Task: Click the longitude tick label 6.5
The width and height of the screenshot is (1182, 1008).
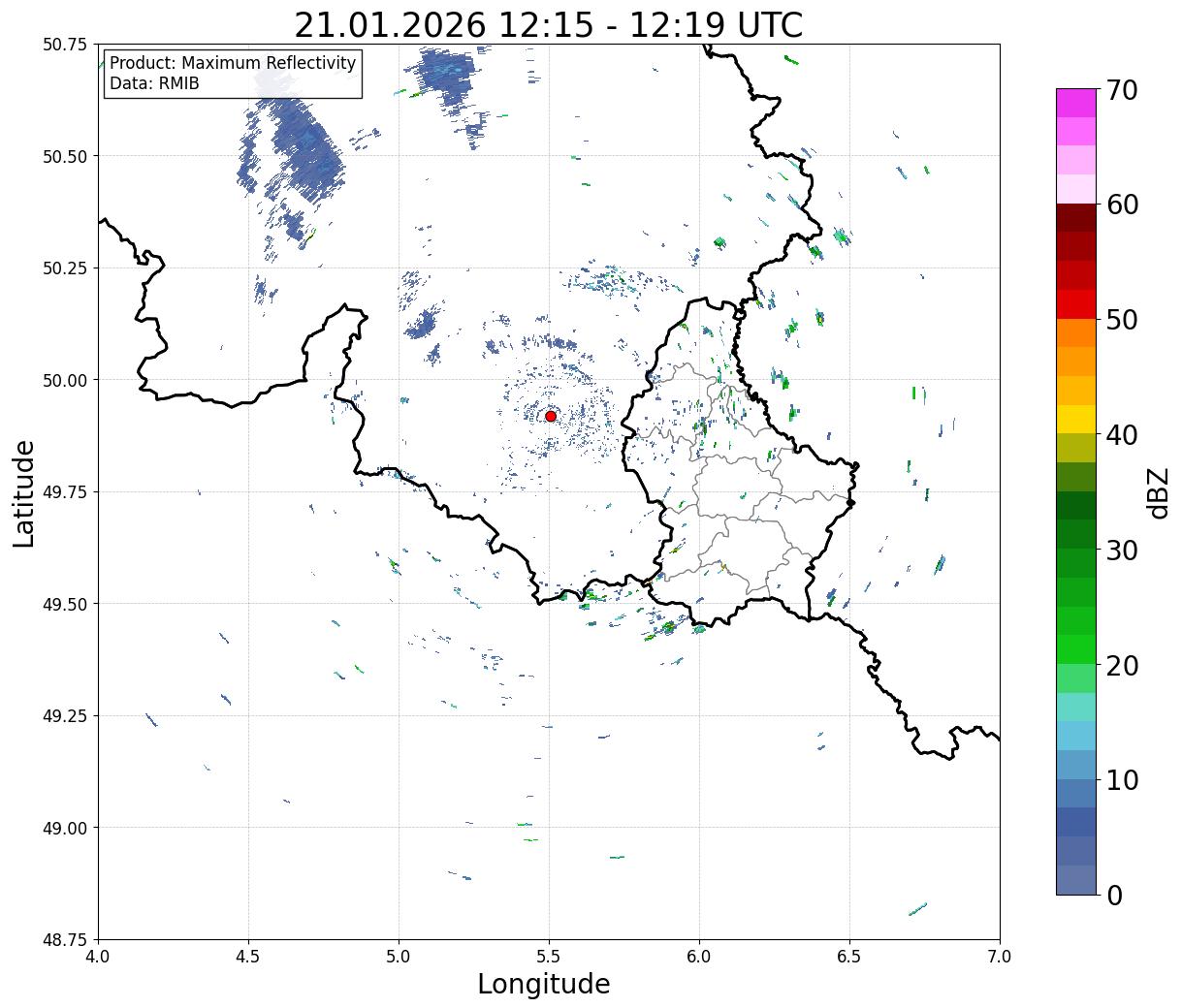Action: click(849, 957)
